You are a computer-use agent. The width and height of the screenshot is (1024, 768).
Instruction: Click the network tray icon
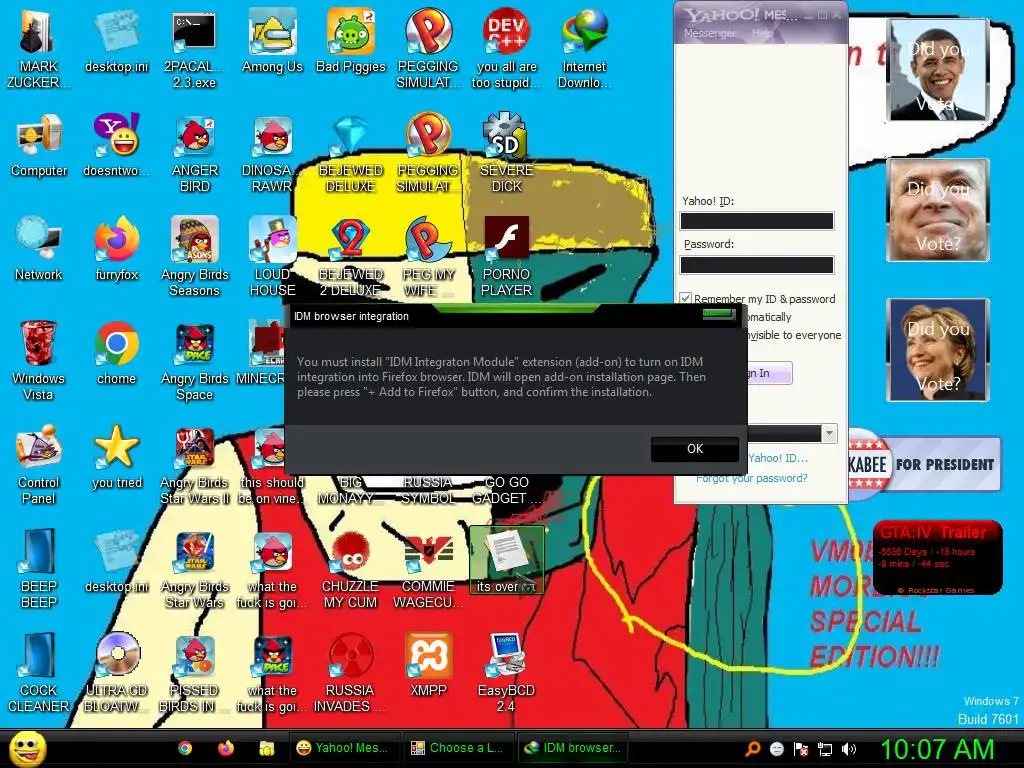coord(825,749)
